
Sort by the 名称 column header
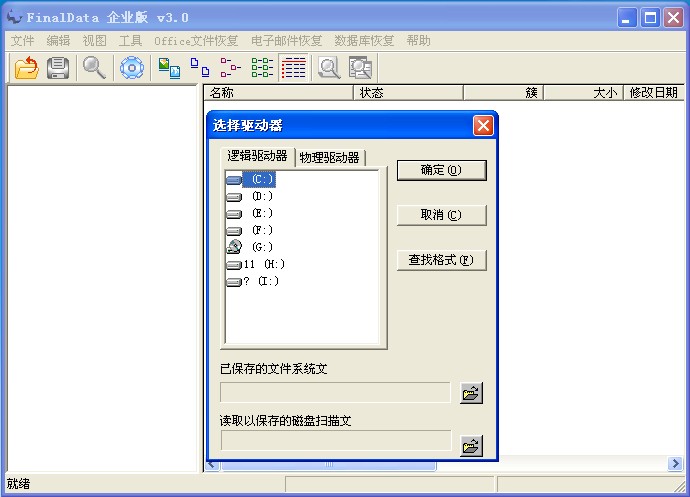pyautogui.click(x=279, y=92)
